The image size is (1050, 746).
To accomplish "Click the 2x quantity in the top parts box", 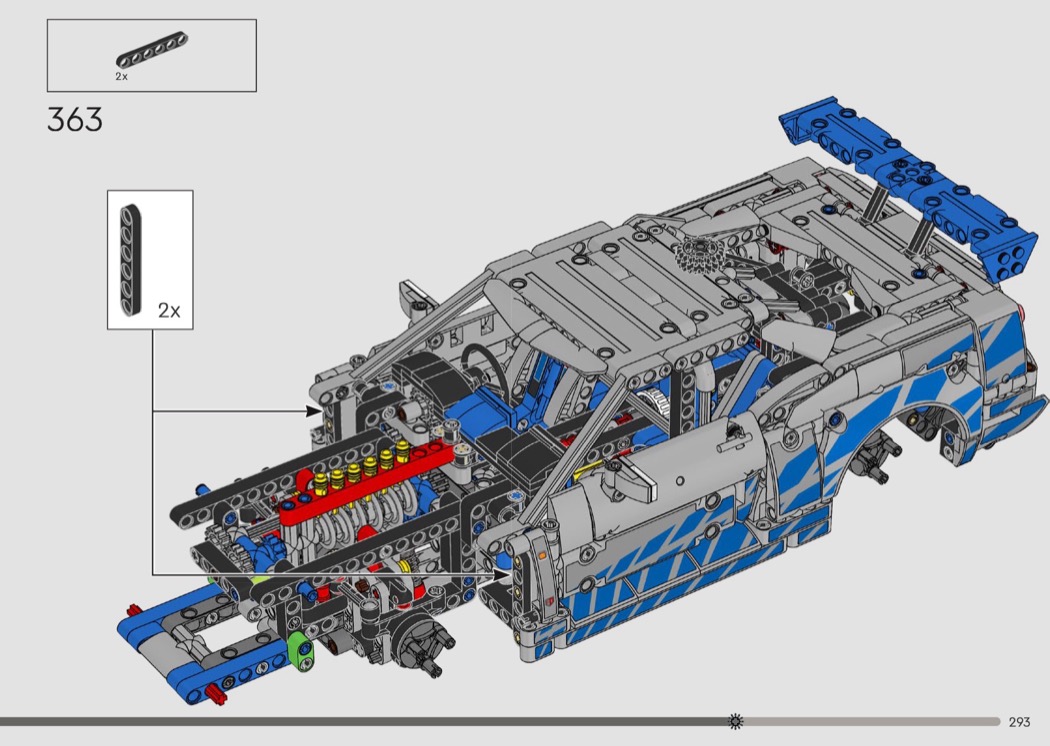I will point(121,76).
